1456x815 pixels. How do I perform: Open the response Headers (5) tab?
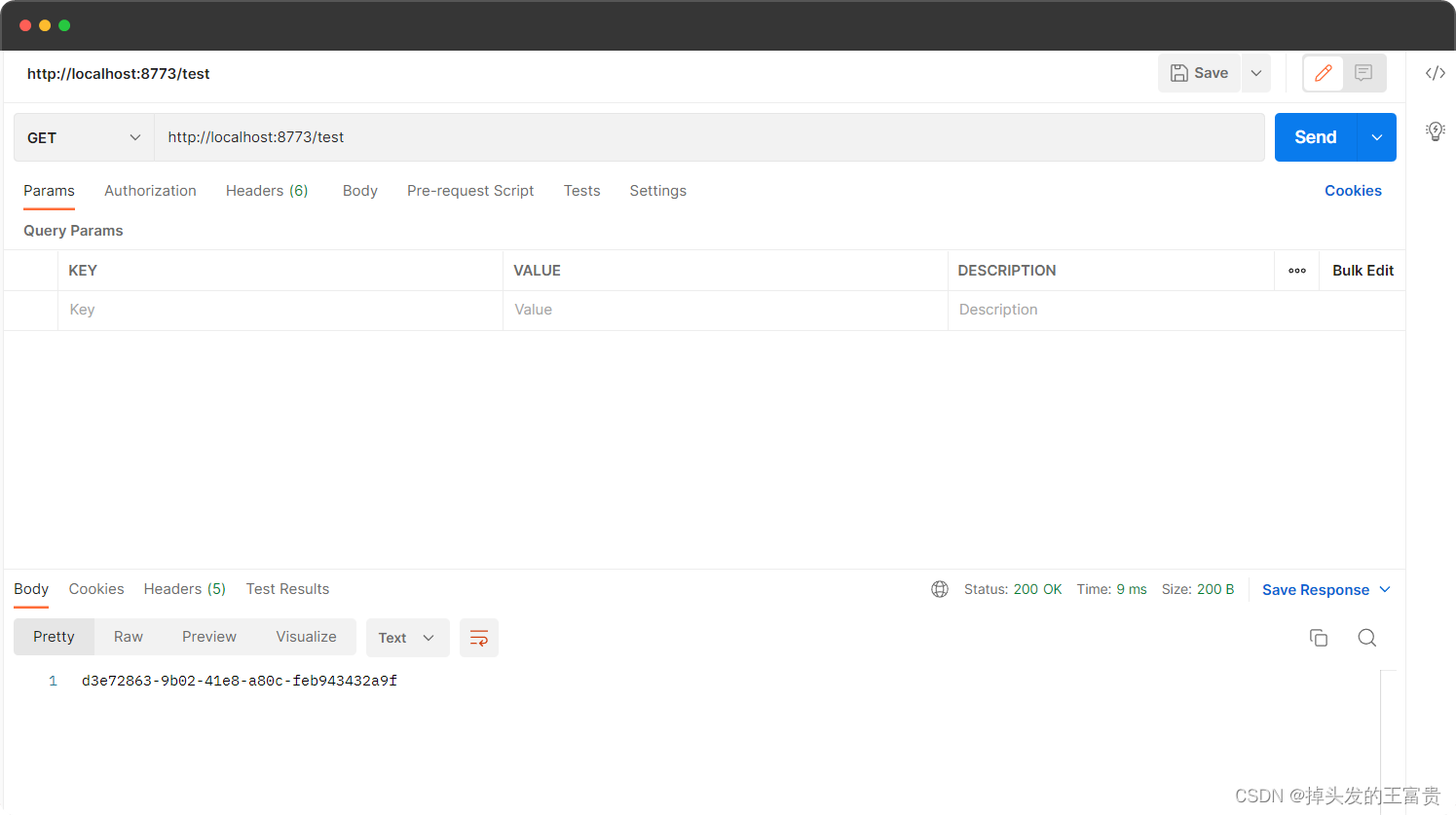[x=185, y=589]
